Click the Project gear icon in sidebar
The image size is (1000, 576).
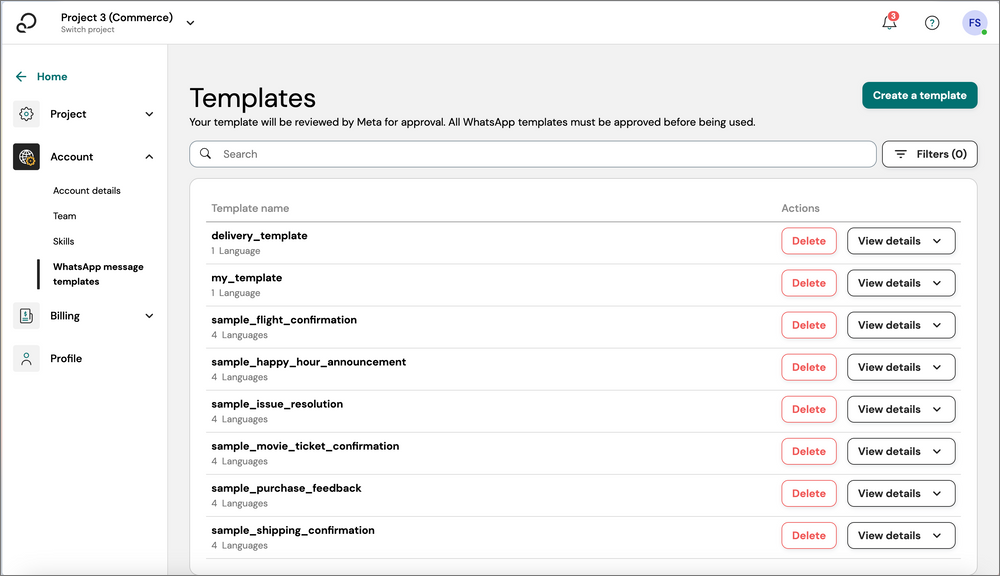(27, 114)
